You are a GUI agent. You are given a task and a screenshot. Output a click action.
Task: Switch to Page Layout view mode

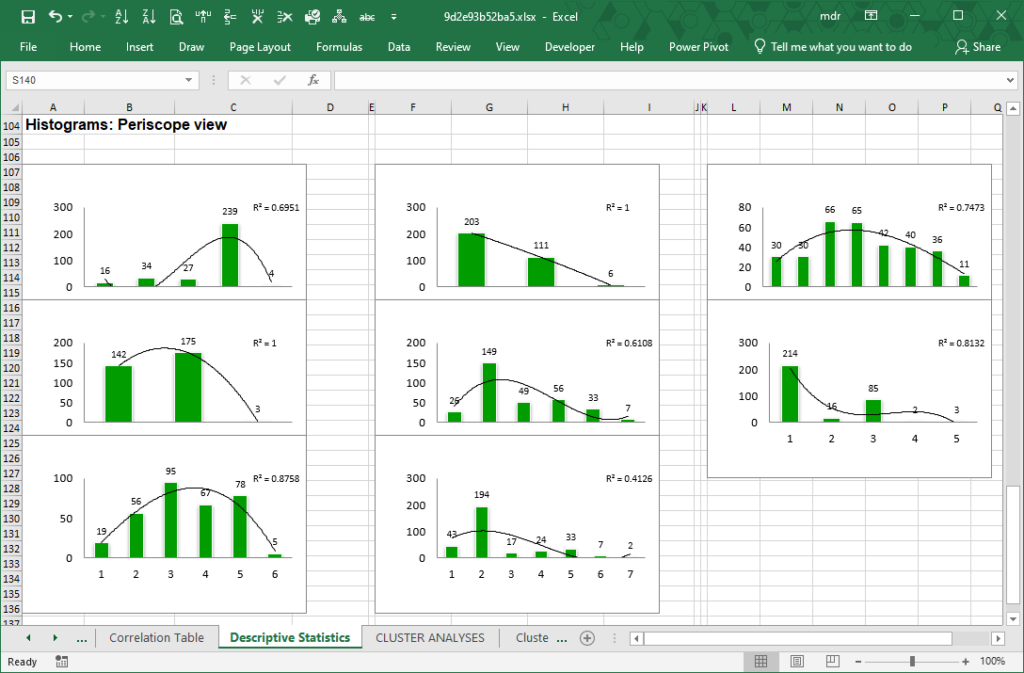[796, 661]
